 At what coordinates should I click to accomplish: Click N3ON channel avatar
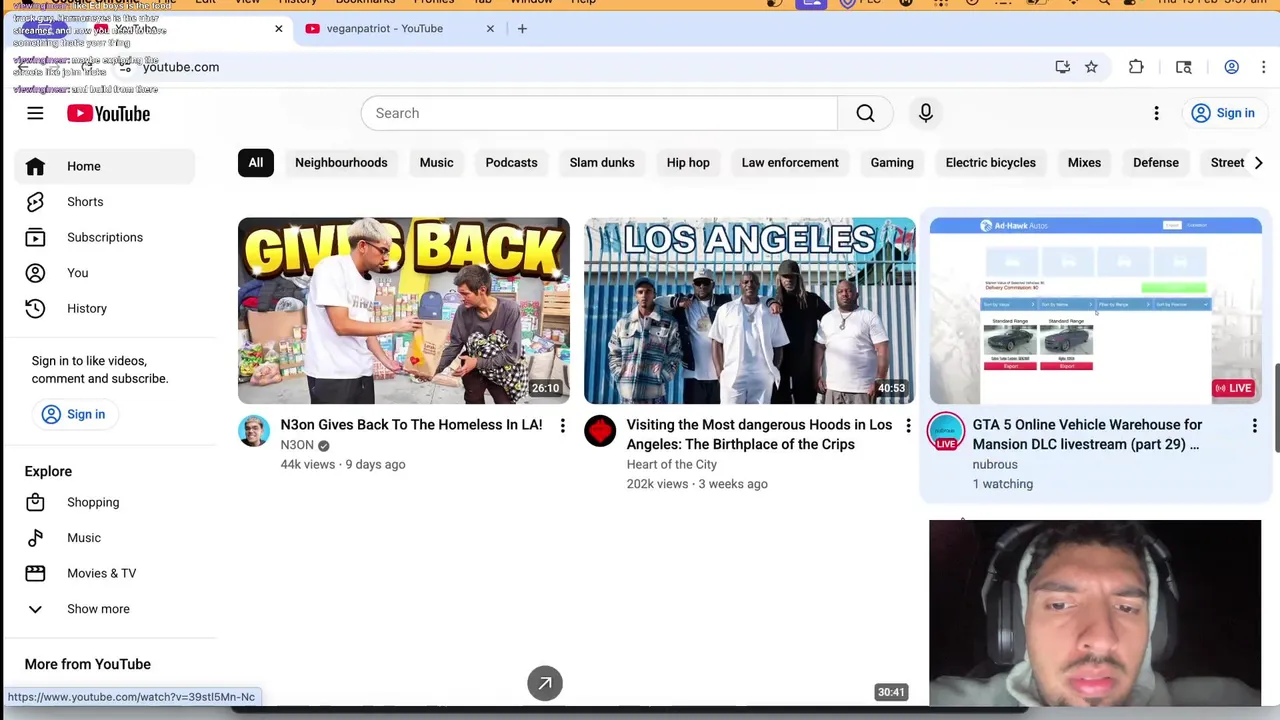(x=254, y=432)
